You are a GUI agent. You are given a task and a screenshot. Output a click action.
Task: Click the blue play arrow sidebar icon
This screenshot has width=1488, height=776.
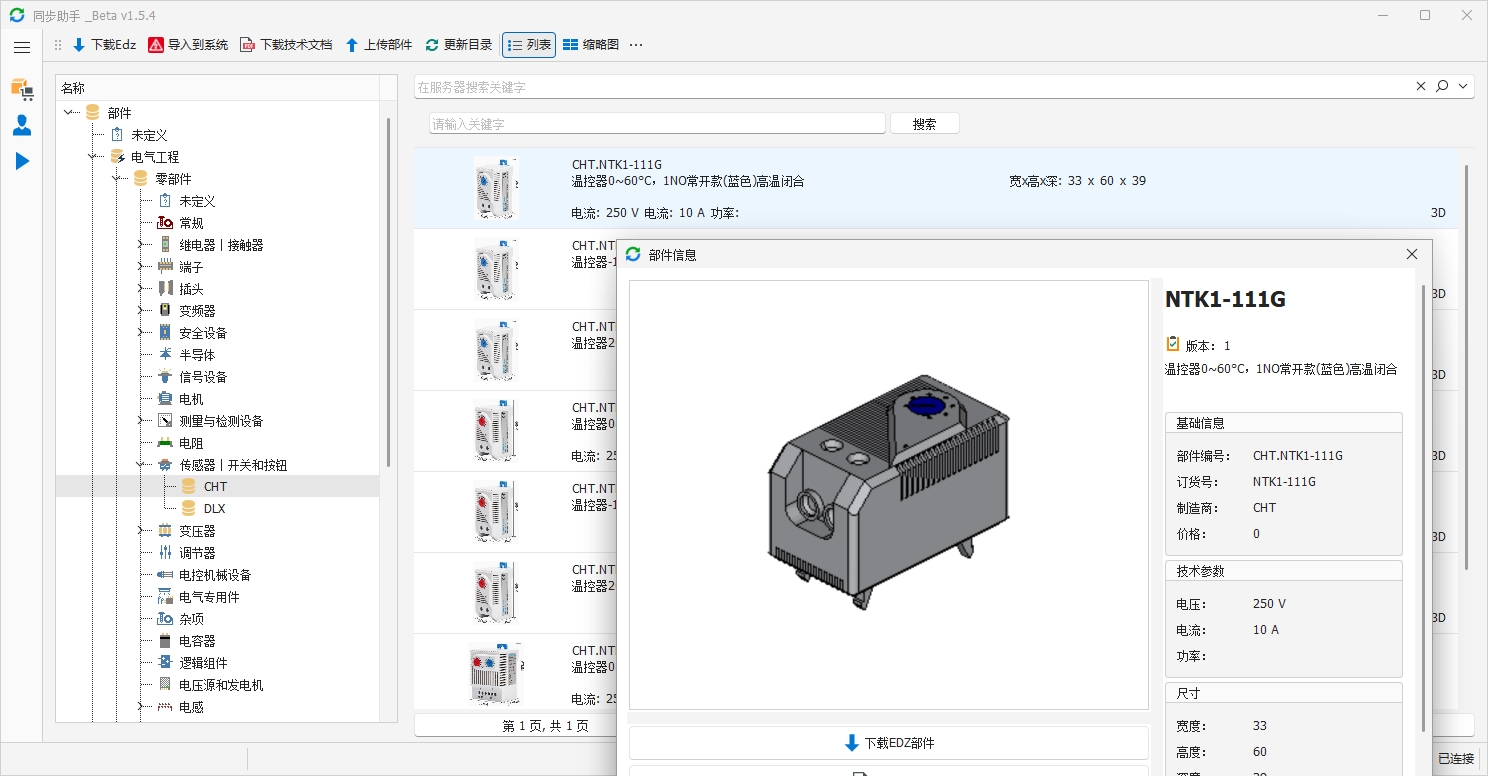(22, 161)
